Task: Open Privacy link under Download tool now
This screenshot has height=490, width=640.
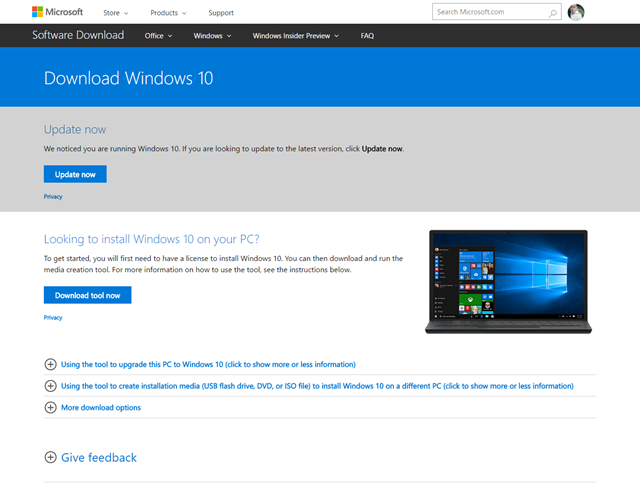Action: pyautogui.click(x=53, y=318)
